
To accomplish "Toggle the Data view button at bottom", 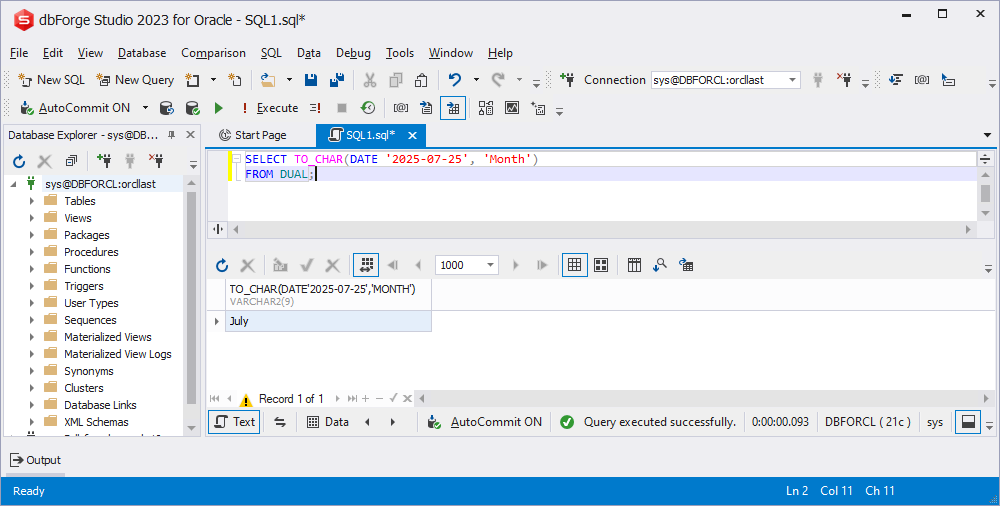I will coord(328,422).
